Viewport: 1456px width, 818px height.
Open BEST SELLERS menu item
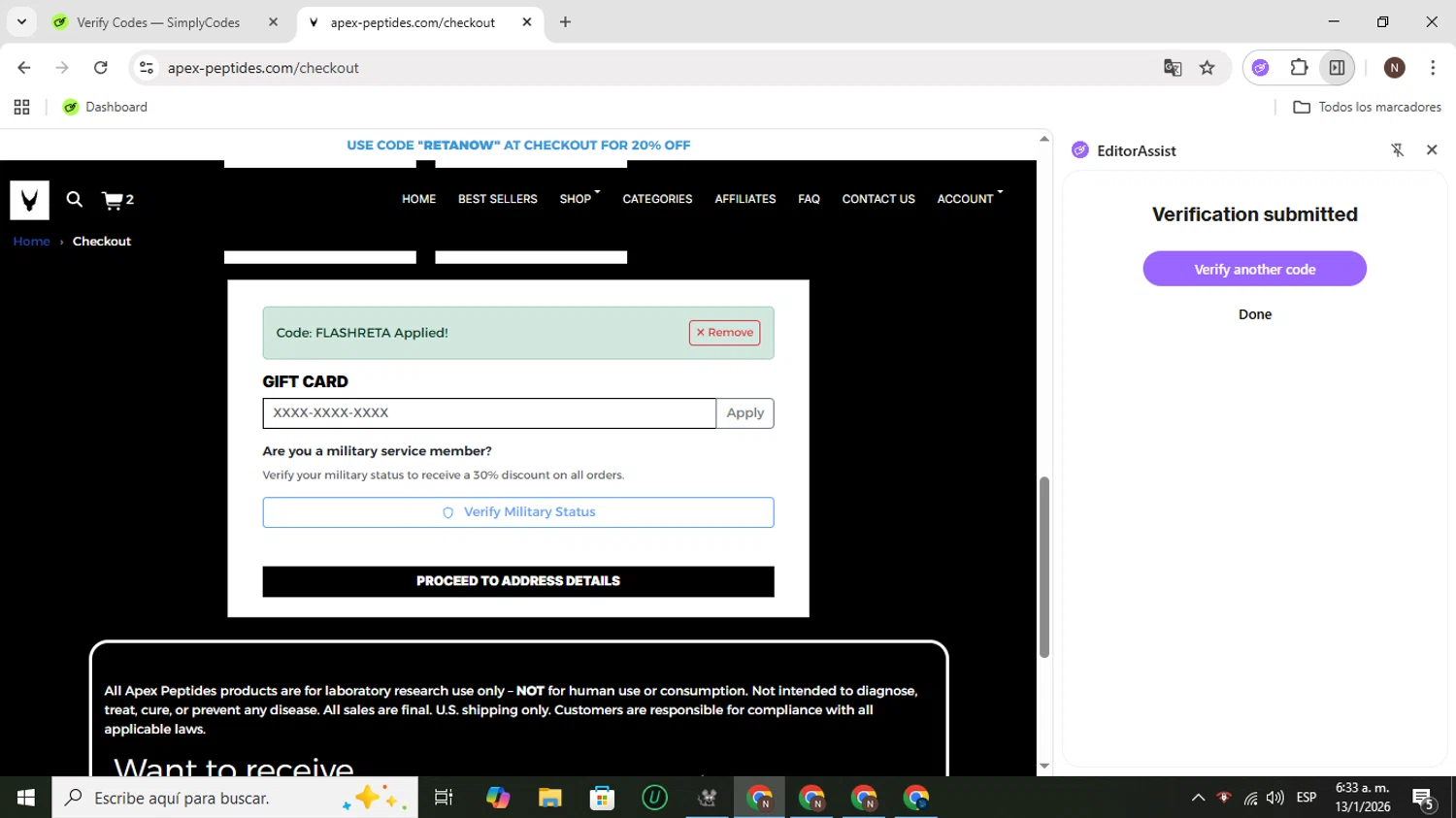pyautogui.click(x=497, y=199)
